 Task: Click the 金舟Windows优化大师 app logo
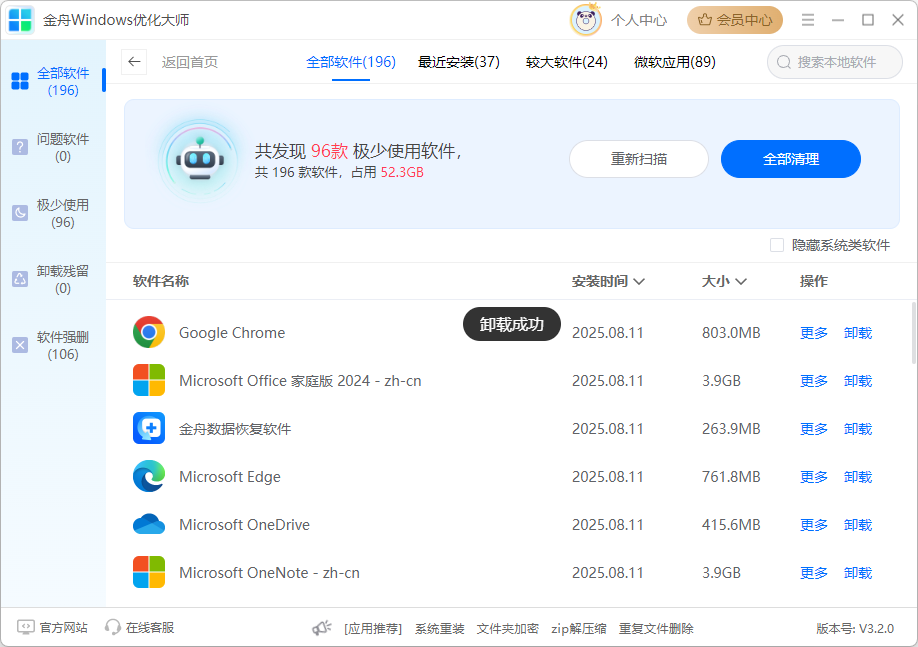click(20, 20)
